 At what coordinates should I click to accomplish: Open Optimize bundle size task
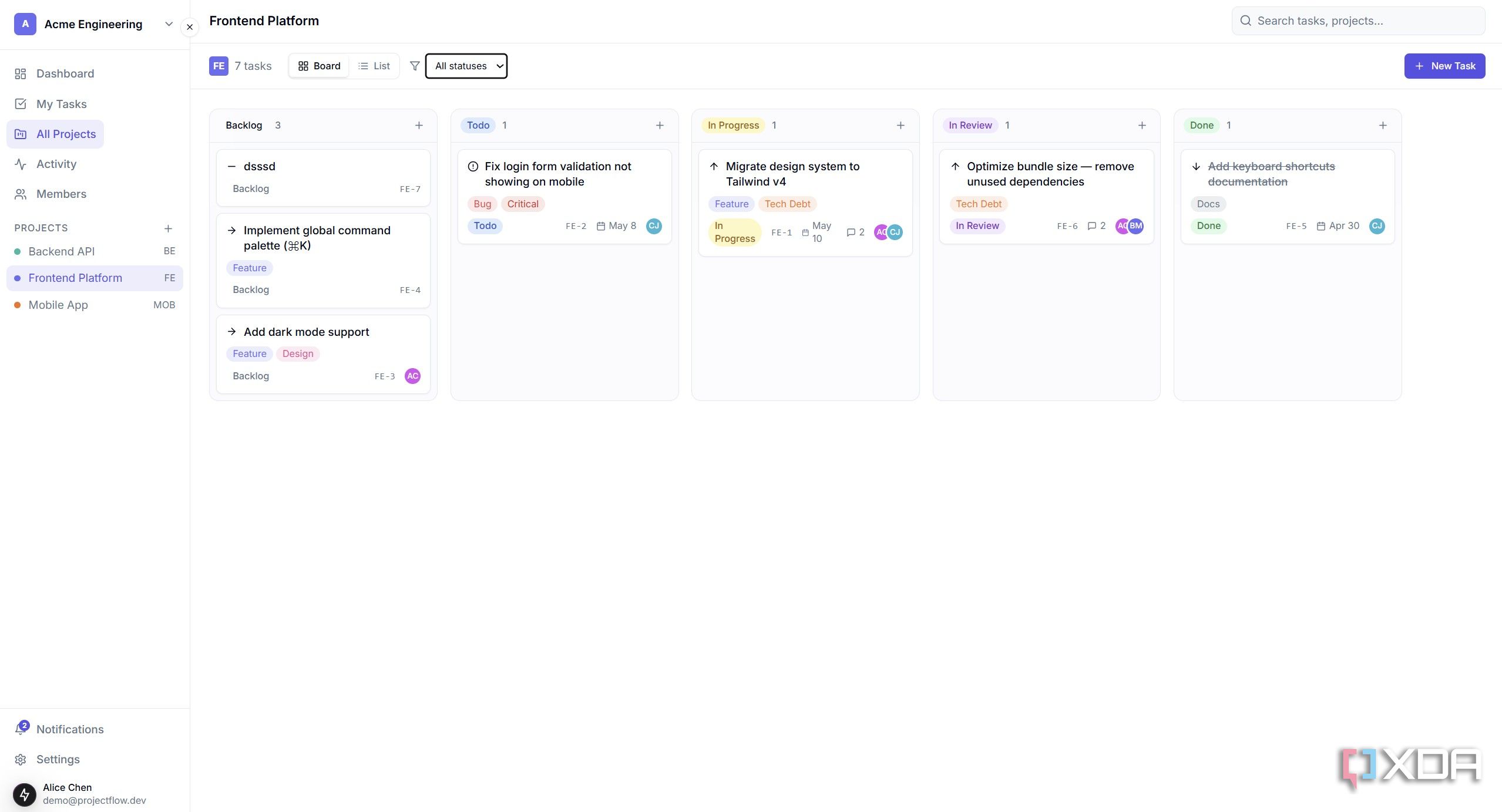(x=1046, y=197)
